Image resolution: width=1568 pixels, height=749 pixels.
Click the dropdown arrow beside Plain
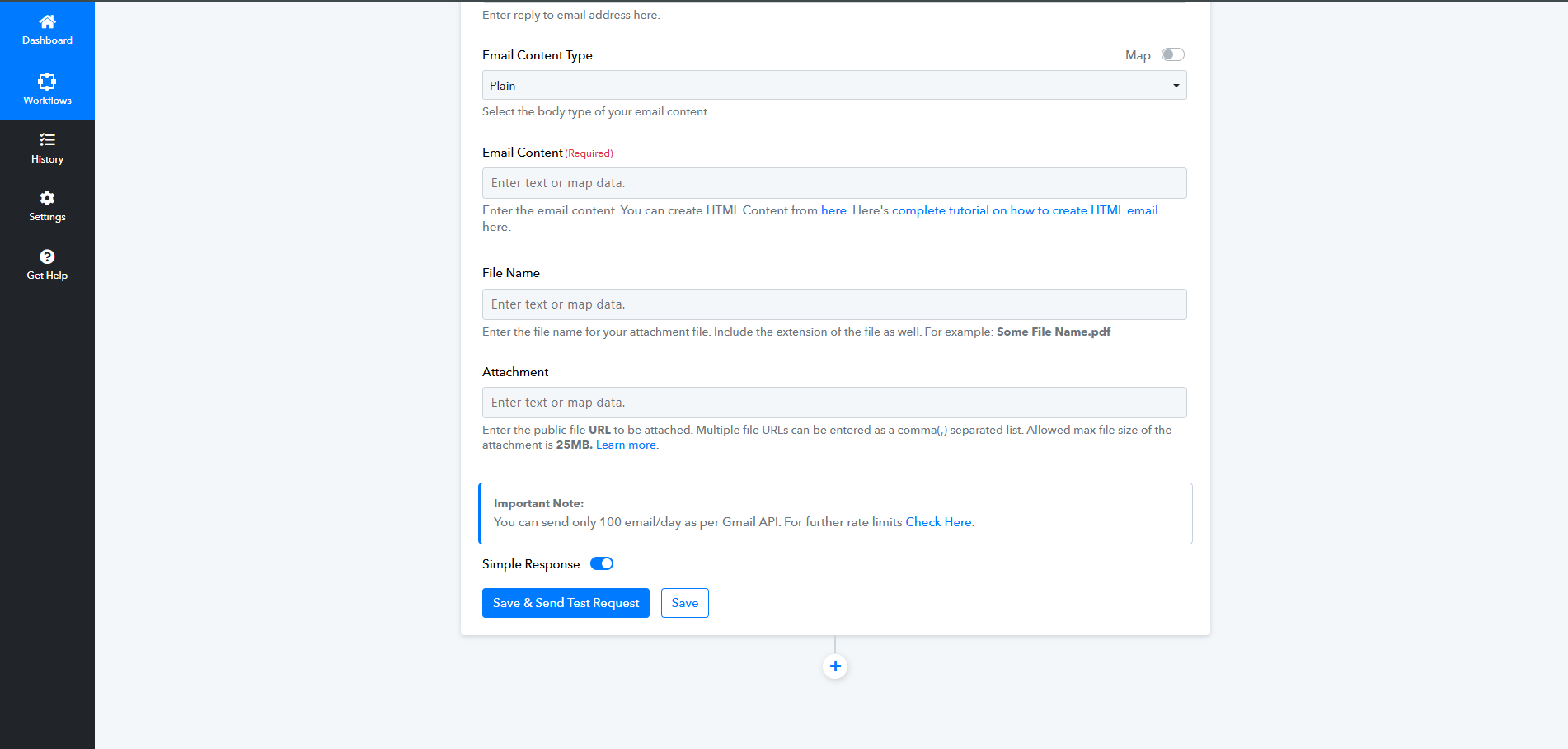1176,86
